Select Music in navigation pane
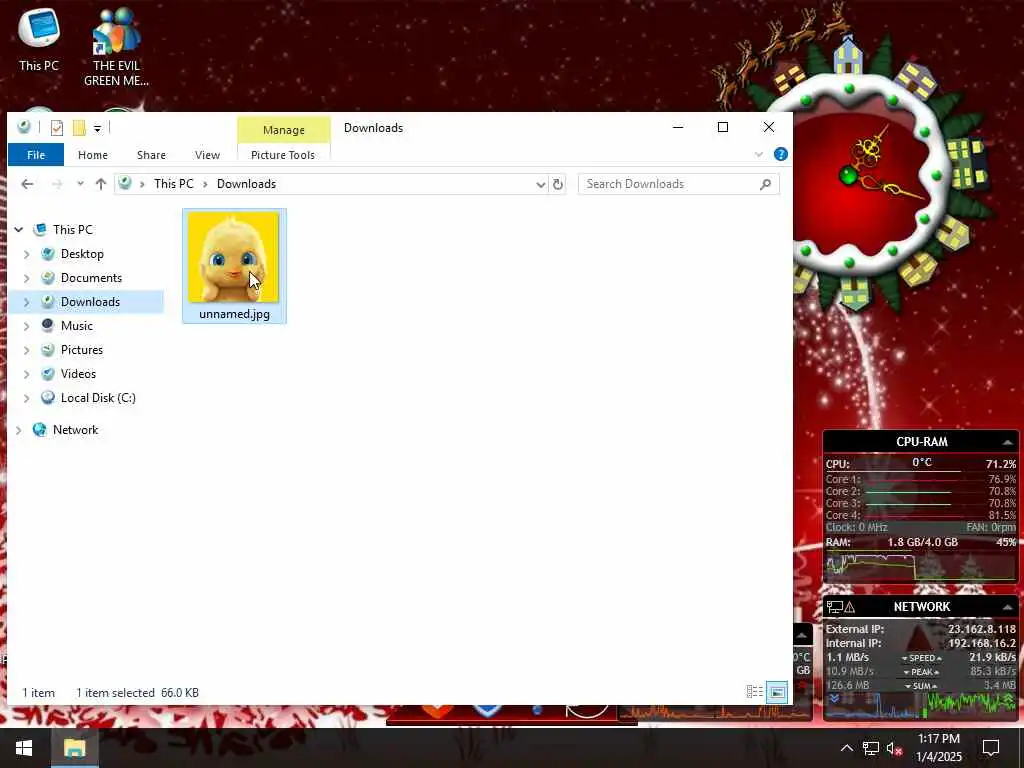Screen dimensions: 1024x768 76,326
